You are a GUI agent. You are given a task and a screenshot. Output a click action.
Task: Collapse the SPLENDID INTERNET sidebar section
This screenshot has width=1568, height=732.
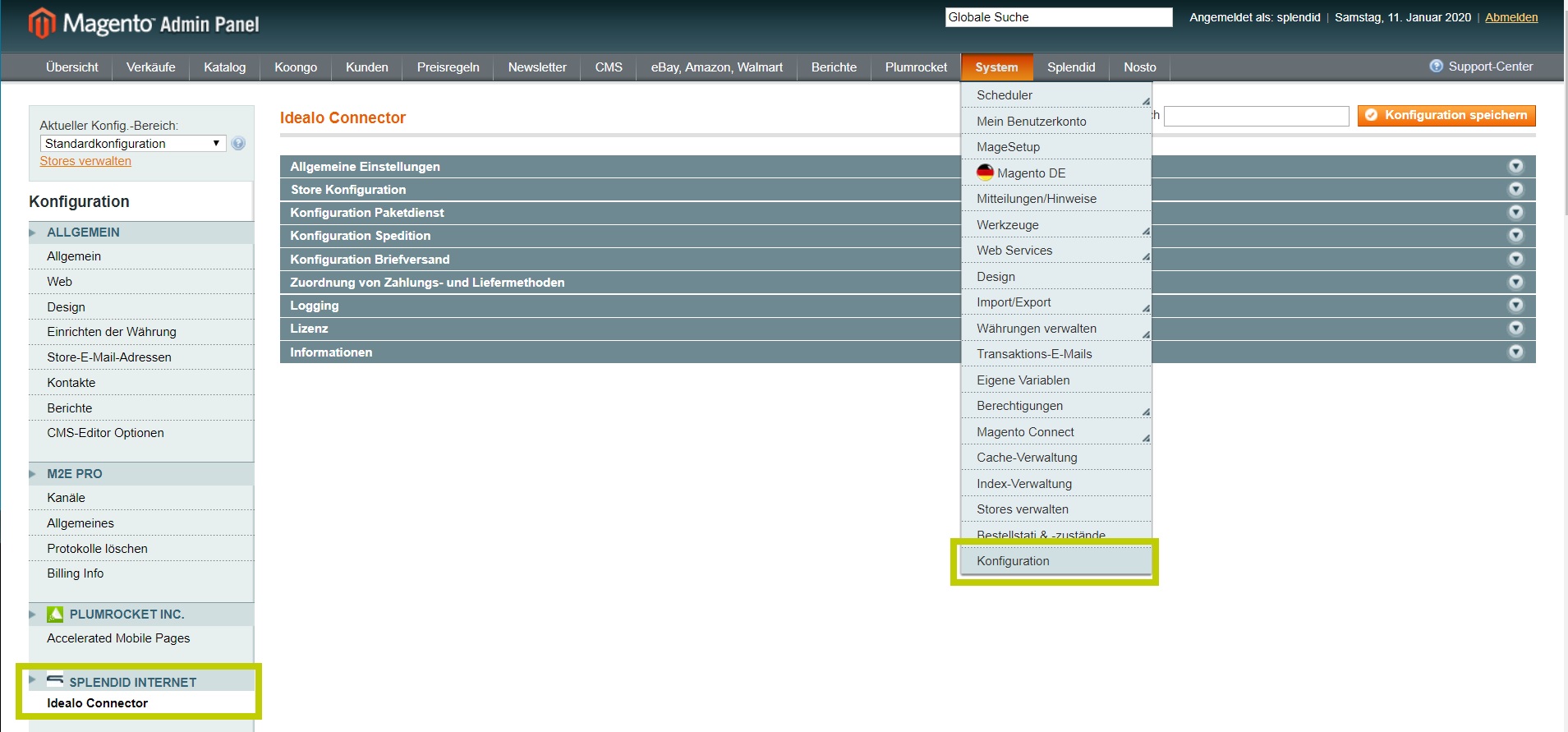(141, 682)
